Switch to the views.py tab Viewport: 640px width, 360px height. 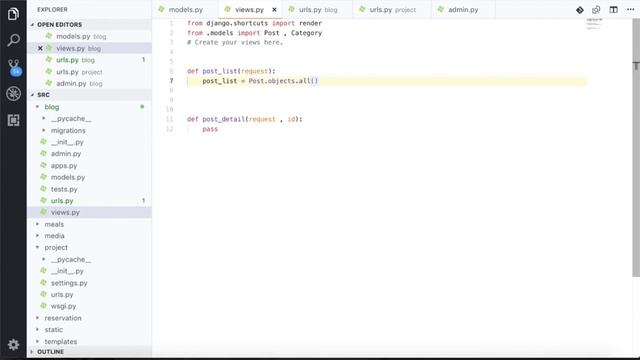pos(250,10)
